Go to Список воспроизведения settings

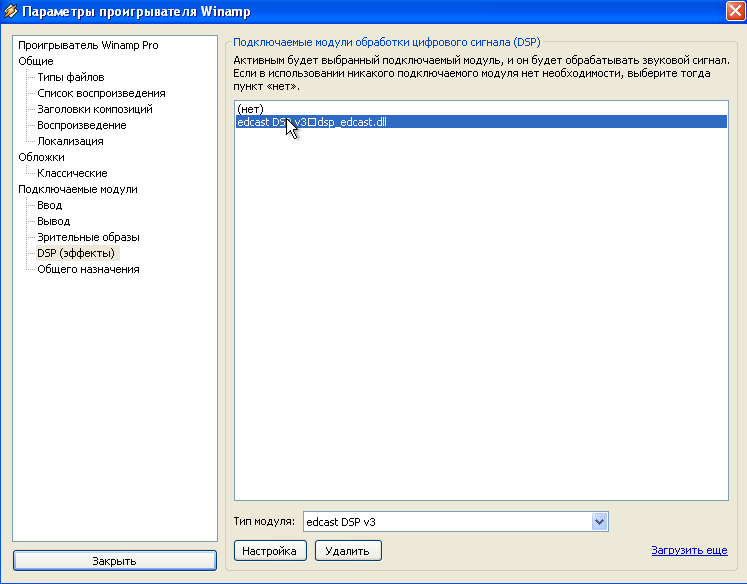(x=101, y=93)
